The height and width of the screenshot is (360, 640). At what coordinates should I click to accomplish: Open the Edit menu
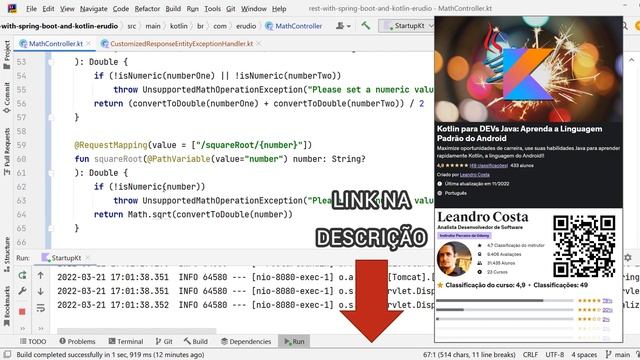point(48,9)
